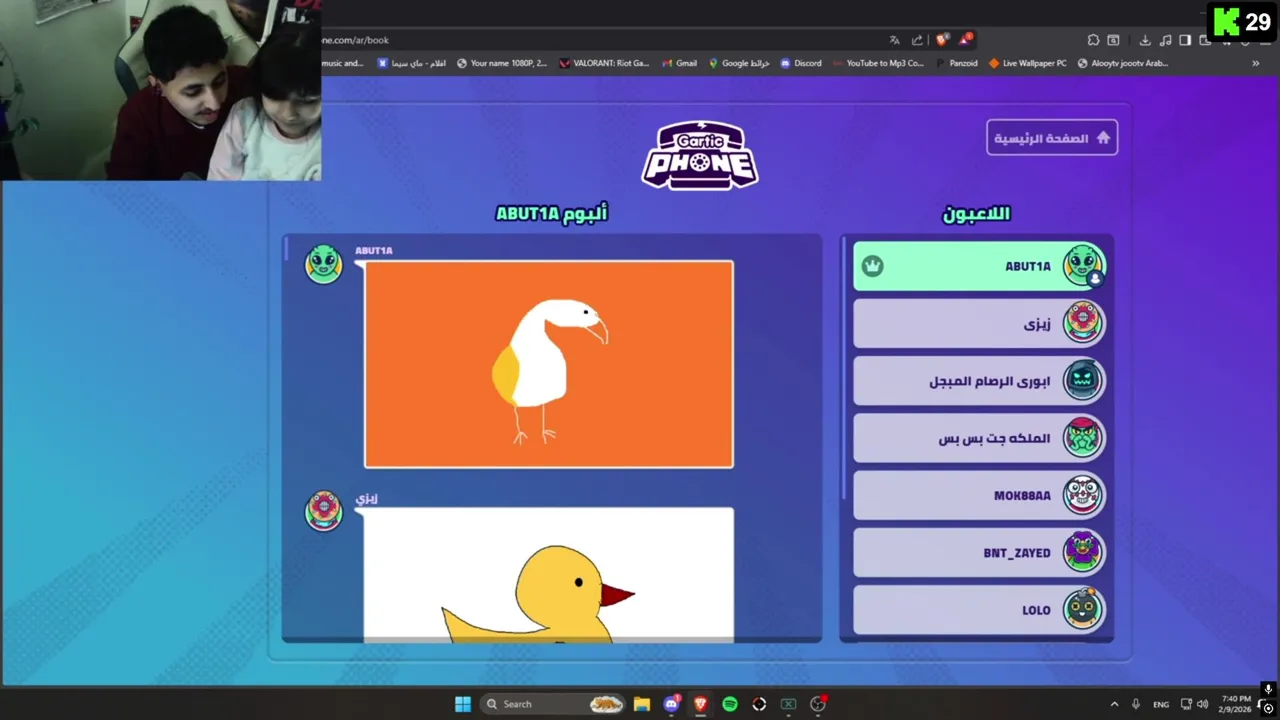The image size is (1280, 720).
Task: Open File Explorer from taskbar
Action: [642, 704]
